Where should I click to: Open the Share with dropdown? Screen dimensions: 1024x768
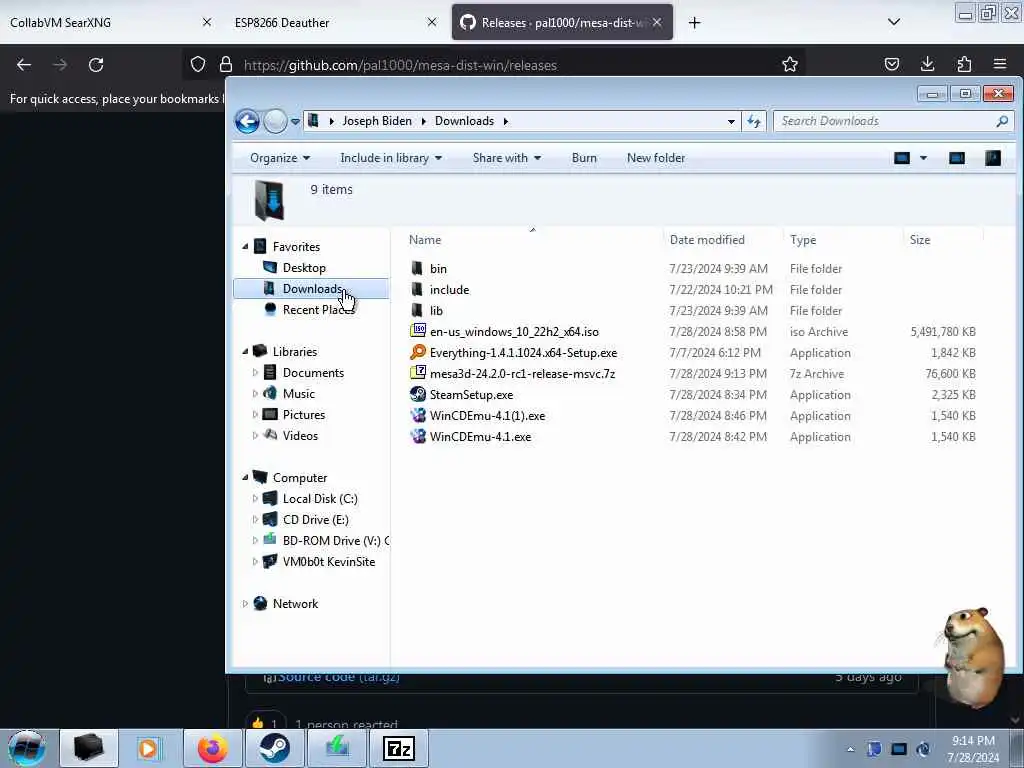click(x=507, y=158)
